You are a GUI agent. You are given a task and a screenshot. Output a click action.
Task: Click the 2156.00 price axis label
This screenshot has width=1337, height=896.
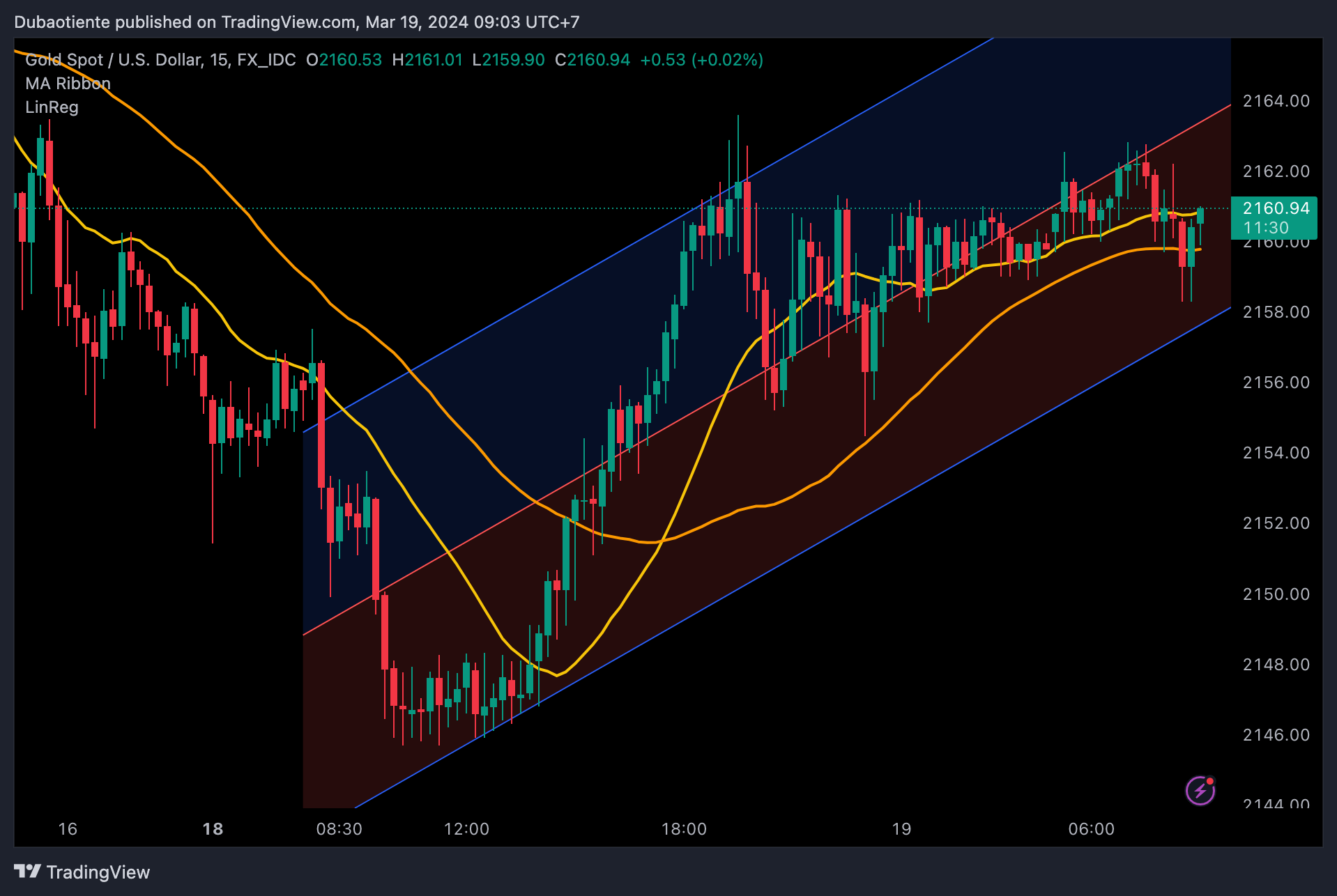[x=1276, y=383]
